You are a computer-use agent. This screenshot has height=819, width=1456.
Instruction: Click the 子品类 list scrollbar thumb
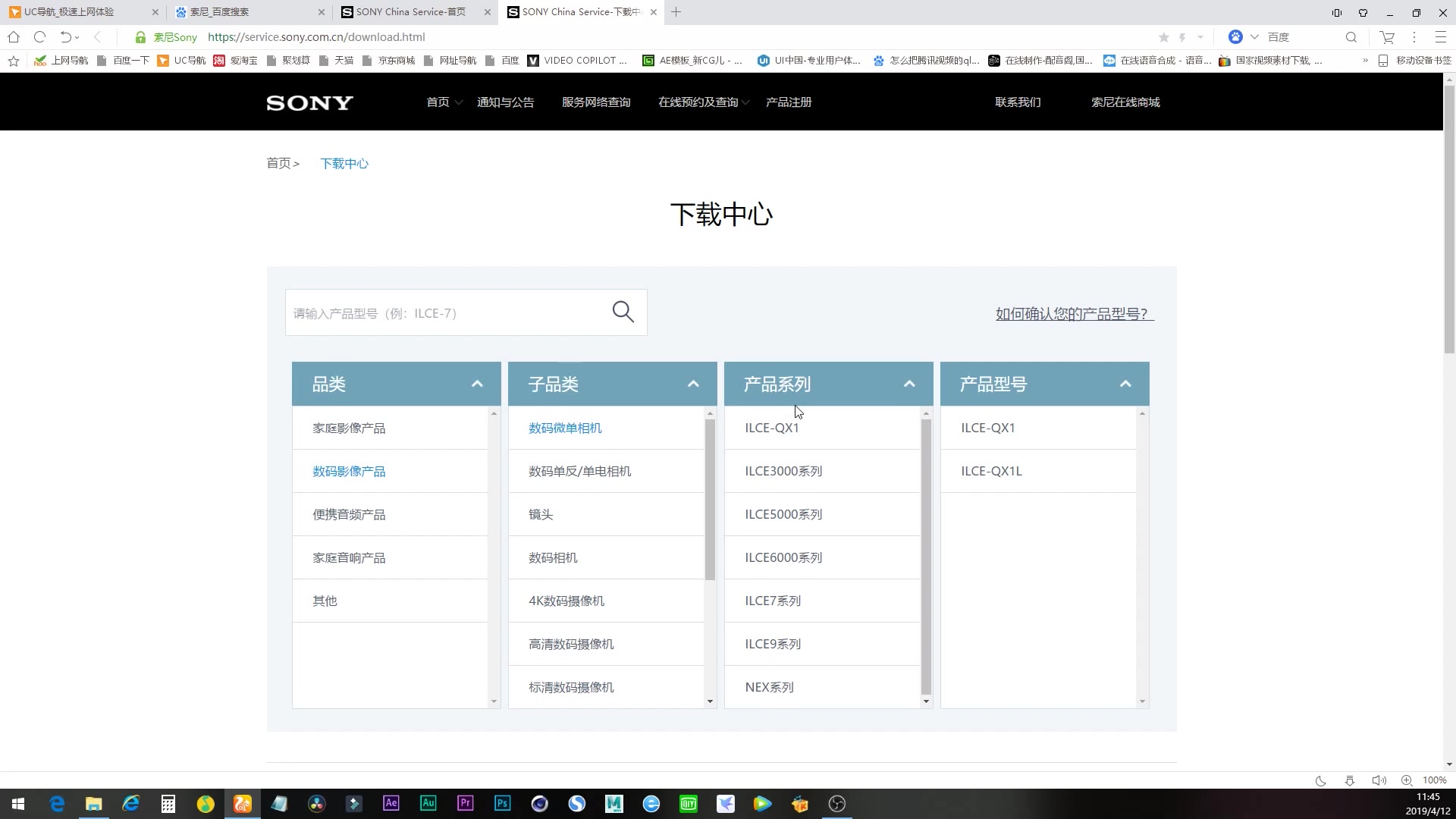(710, 499)
